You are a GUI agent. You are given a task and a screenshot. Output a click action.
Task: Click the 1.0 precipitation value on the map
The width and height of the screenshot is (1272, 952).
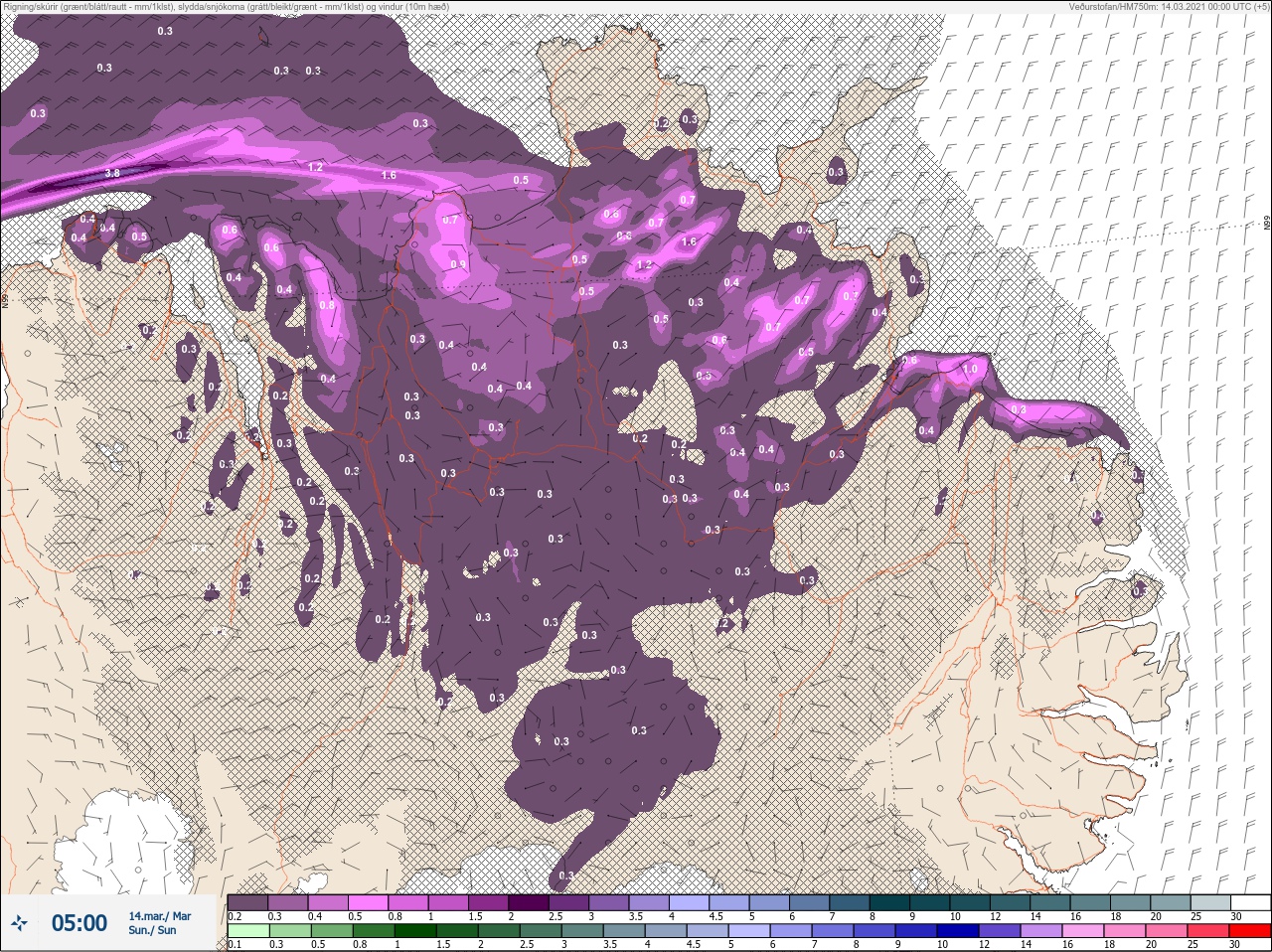pyautogui.click(x=970, y=369)
